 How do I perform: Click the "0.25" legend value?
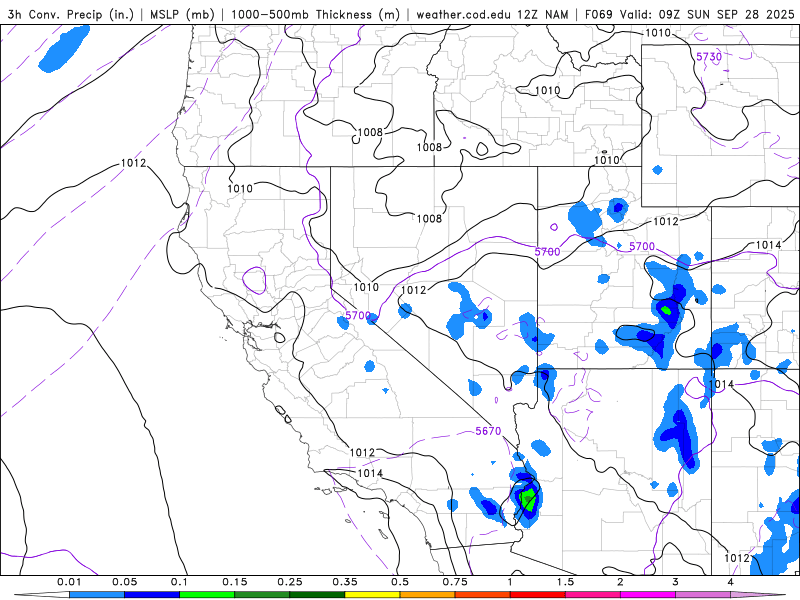point(290,582)
